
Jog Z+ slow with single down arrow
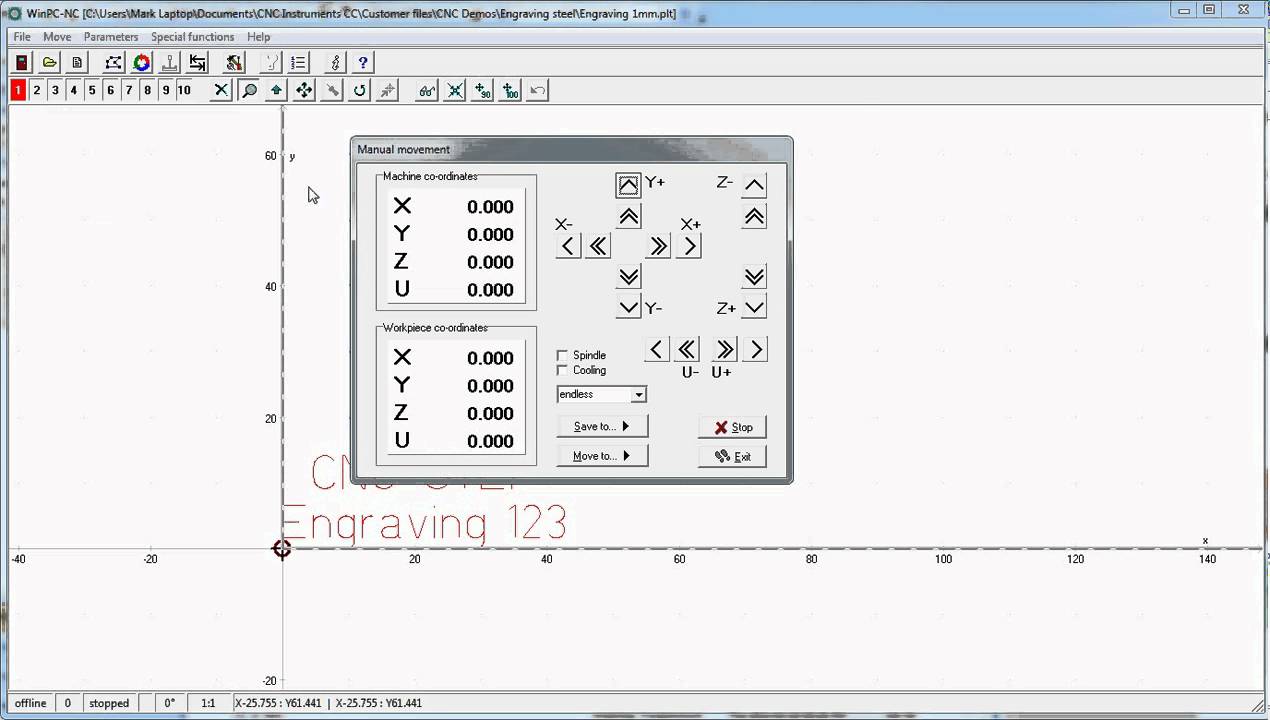(754, 307)
